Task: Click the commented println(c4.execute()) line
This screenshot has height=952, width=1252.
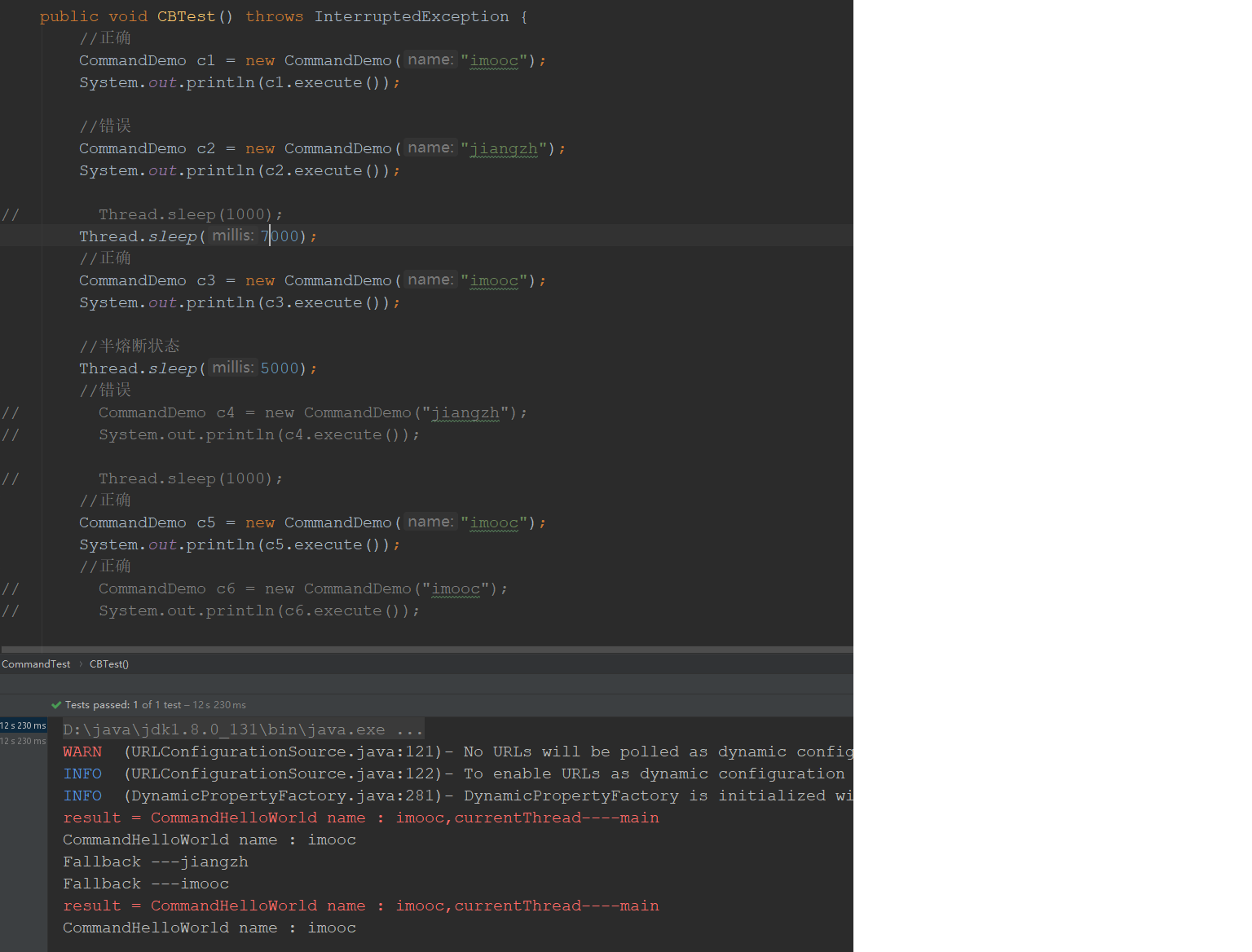Action: click(259, 434)
